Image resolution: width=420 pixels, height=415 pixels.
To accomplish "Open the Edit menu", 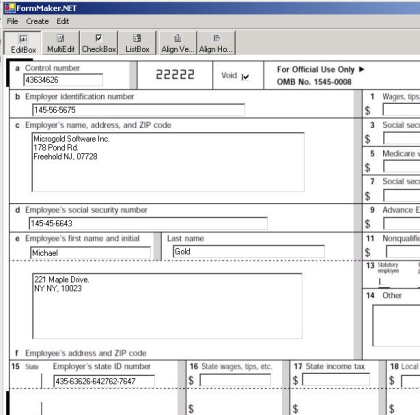I will pyautogui.click(x=62, y=21).
